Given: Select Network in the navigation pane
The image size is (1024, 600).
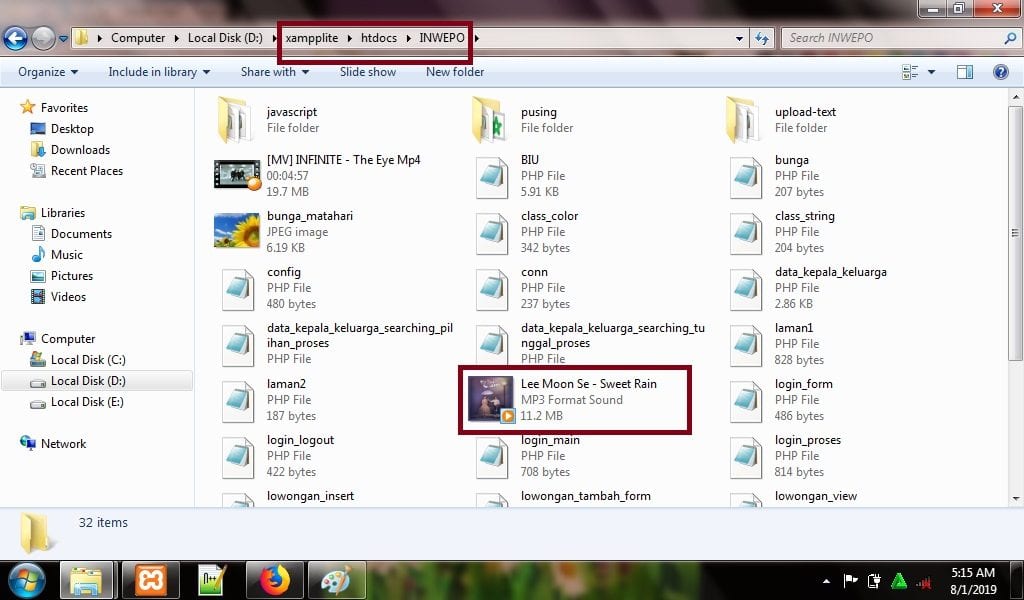Looking at the screenshot, I should (63, 444).
